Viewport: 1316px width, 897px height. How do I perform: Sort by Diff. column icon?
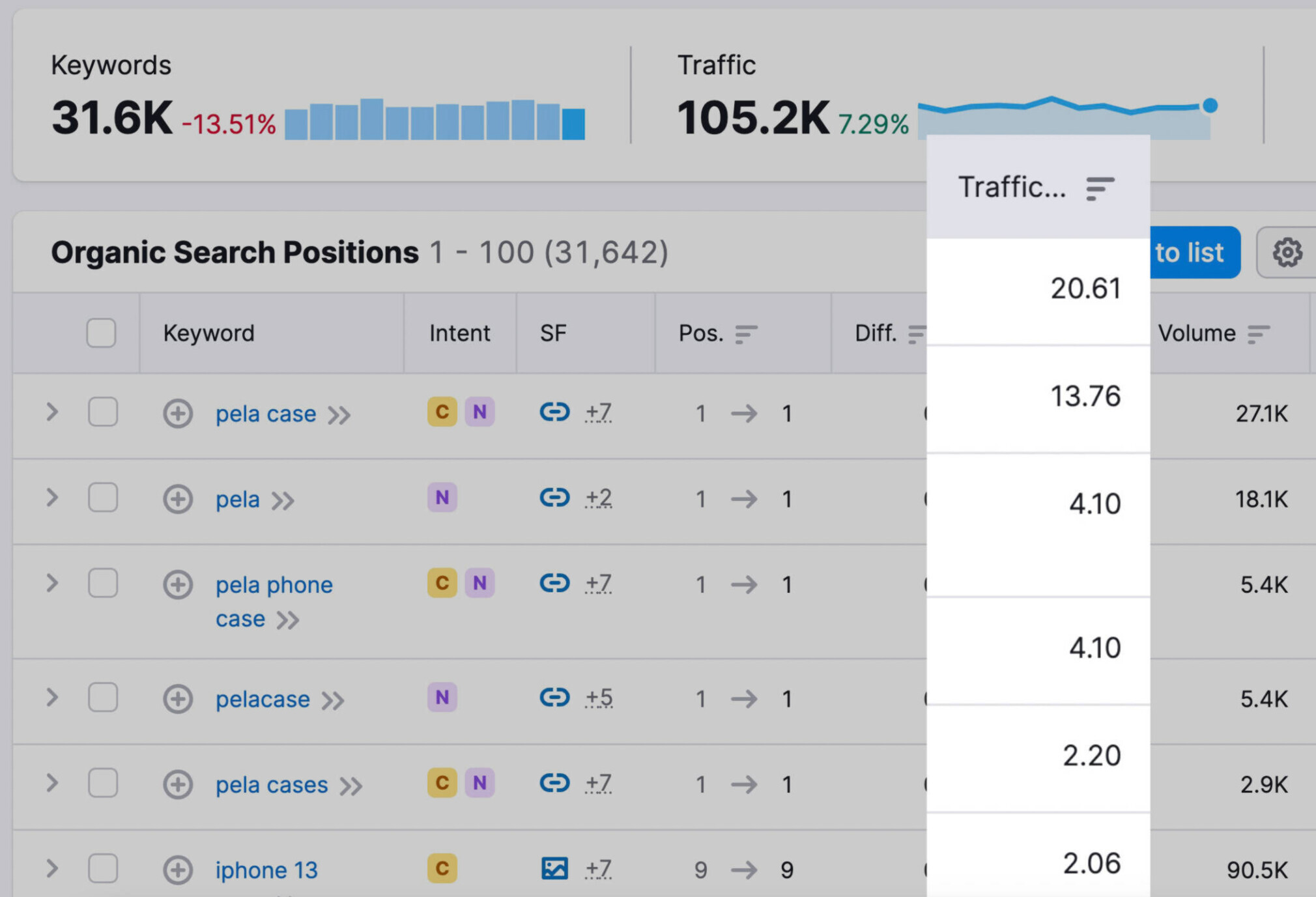pos(917,334)
